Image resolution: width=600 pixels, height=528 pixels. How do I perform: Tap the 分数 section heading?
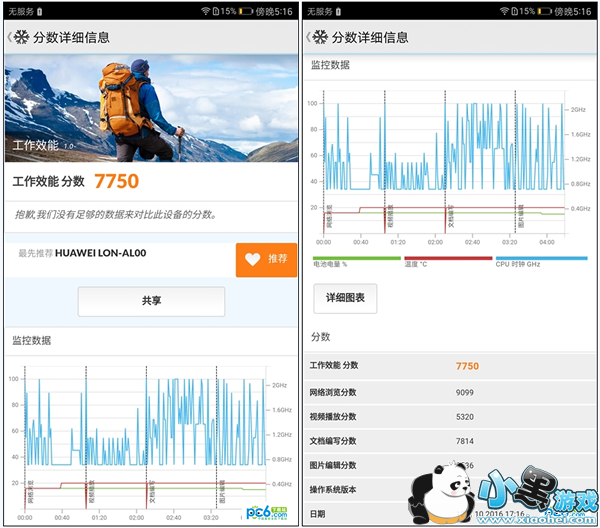[x=321, y=337]
